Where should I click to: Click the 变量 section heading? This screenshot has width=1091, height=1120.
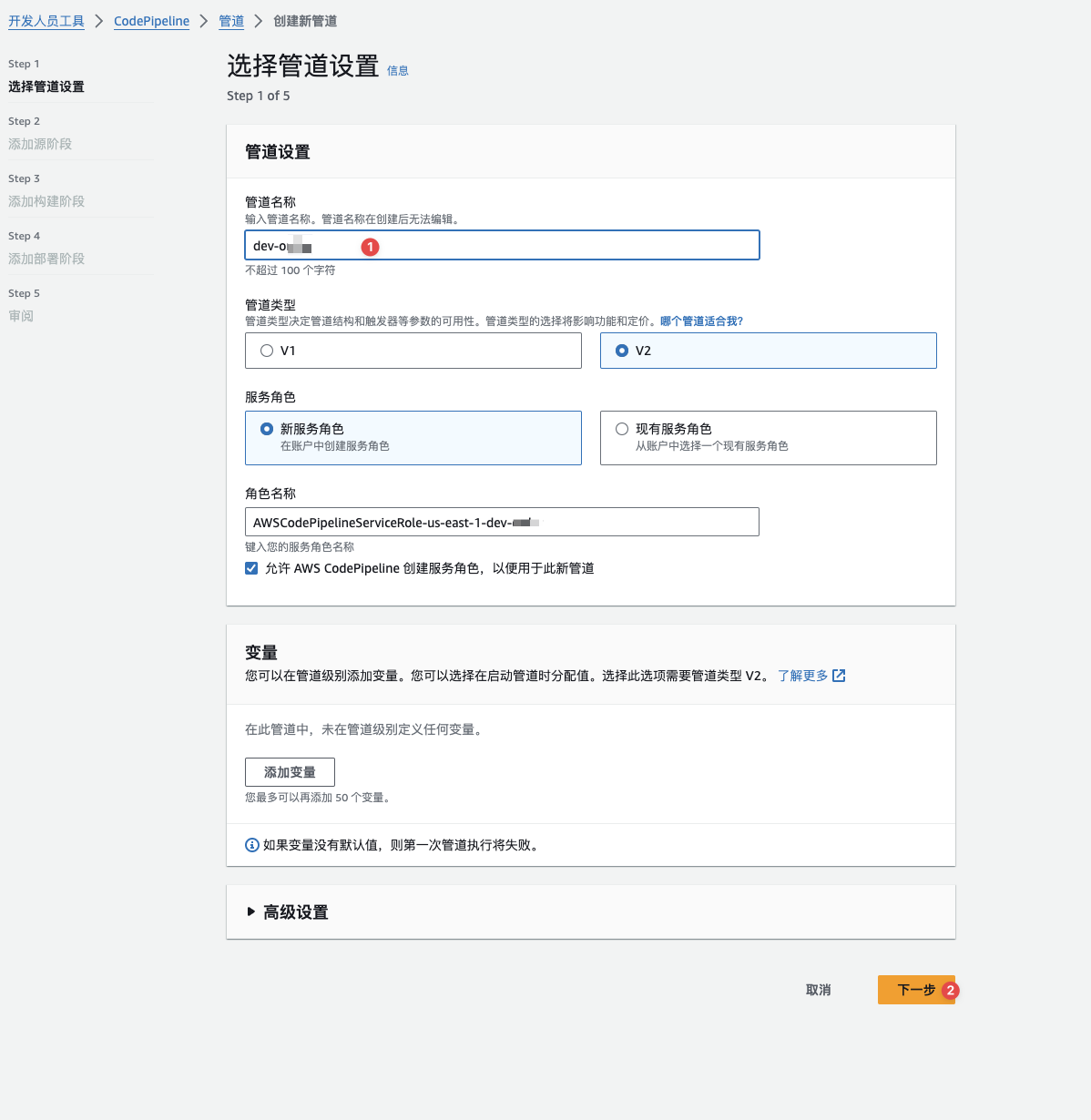(261, 653)
